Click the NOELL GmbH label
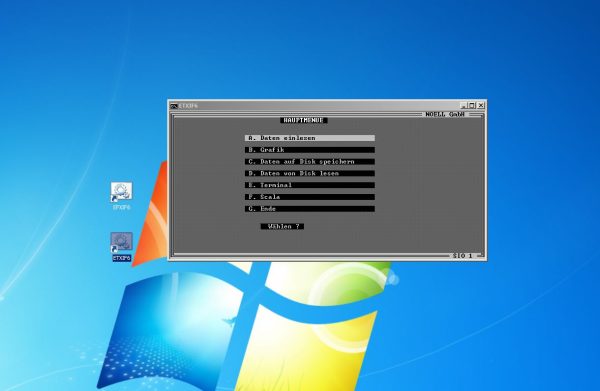This screenshot has width=600, height=391. 445,114
